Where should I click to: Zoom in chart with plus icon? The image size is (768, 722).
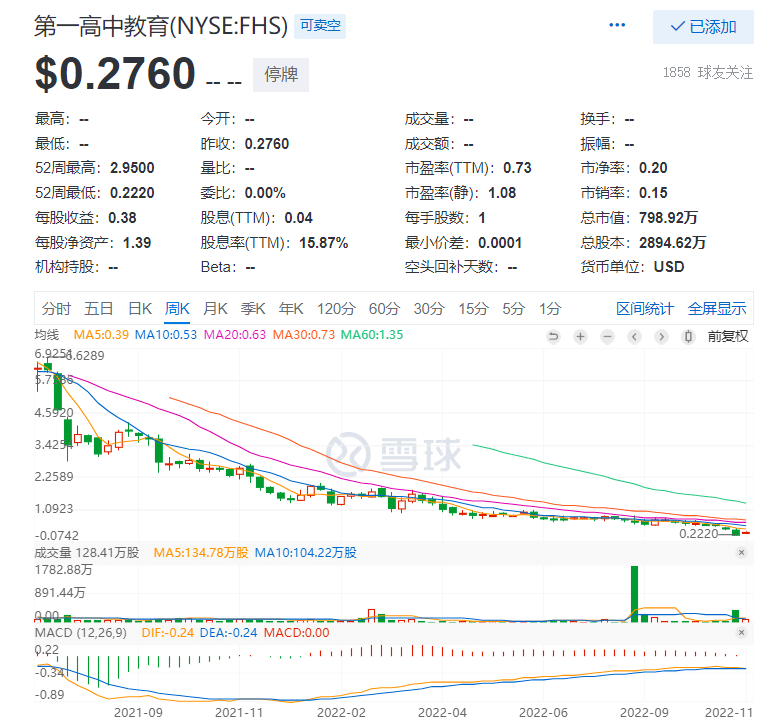coord(580,337)
